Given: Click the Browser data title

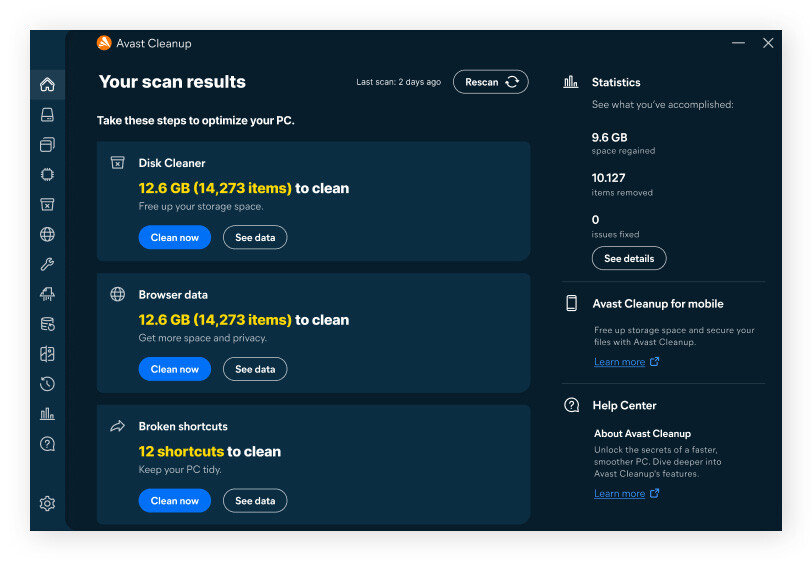Looking at the screenshot, I should (x=173, y=295).
